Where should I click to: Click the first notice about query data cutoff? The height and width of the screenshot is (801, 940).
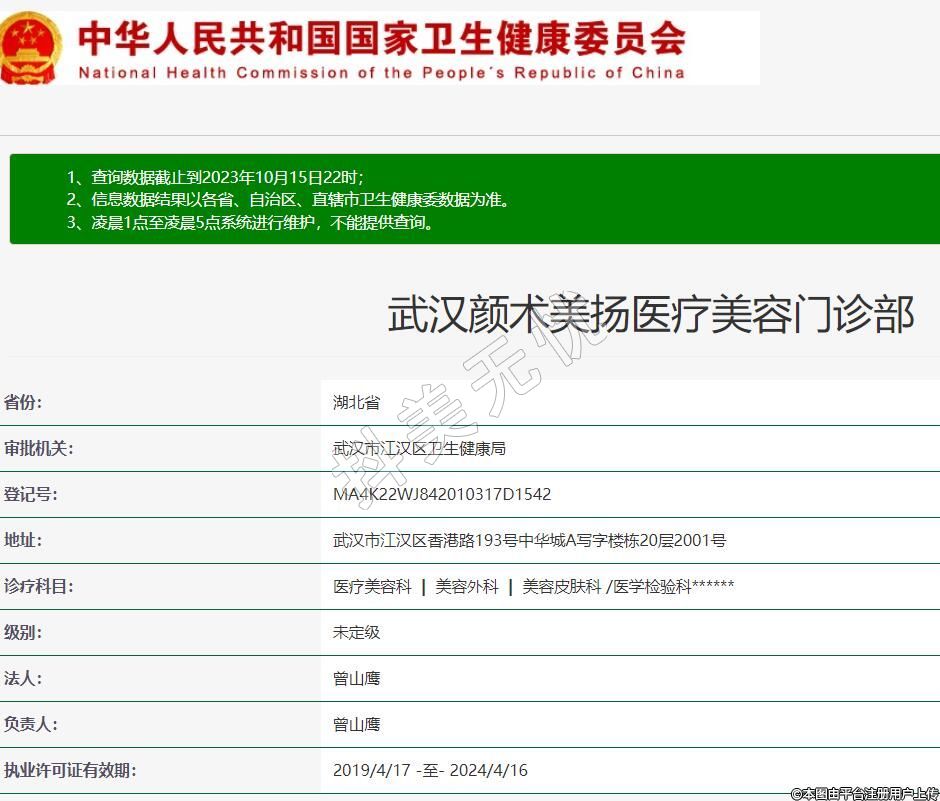click(215, 177)
